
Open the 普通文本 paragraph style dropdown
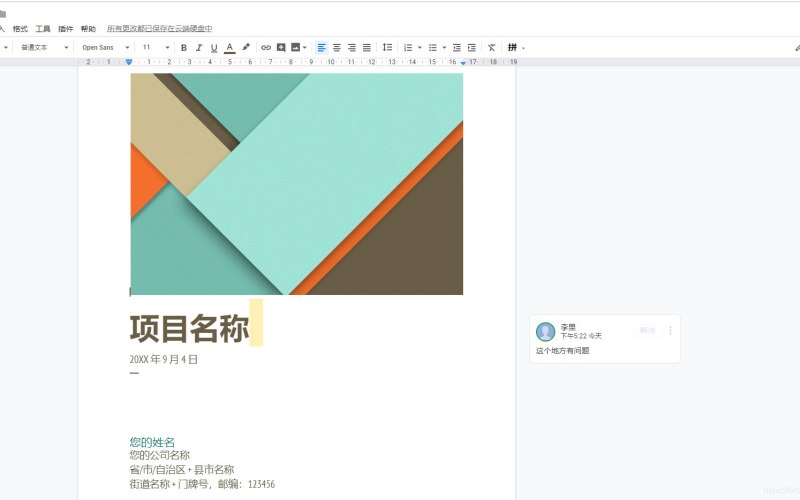(x=44, y=47)
